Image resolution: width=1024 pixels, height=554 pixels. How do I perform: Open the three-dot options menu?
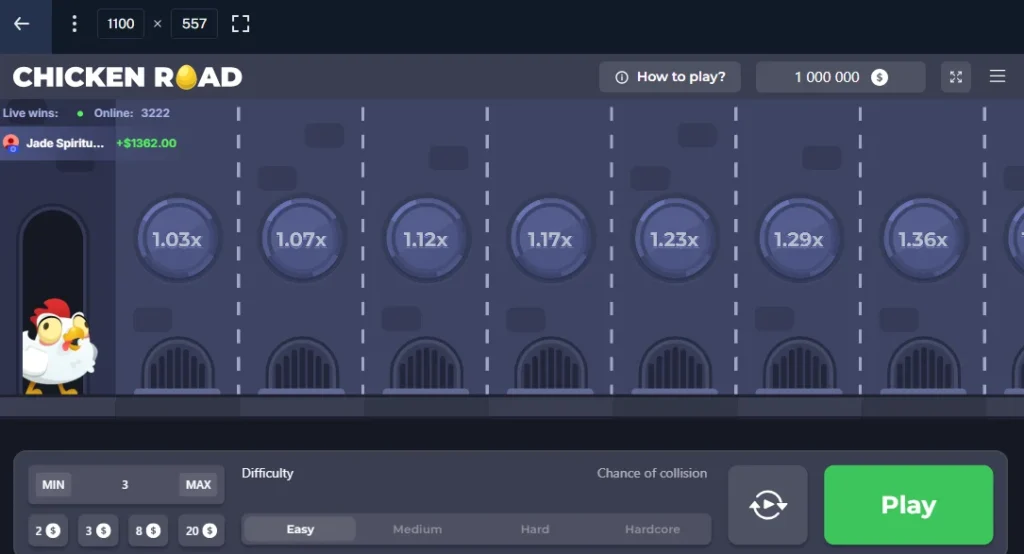coord(74,24)
